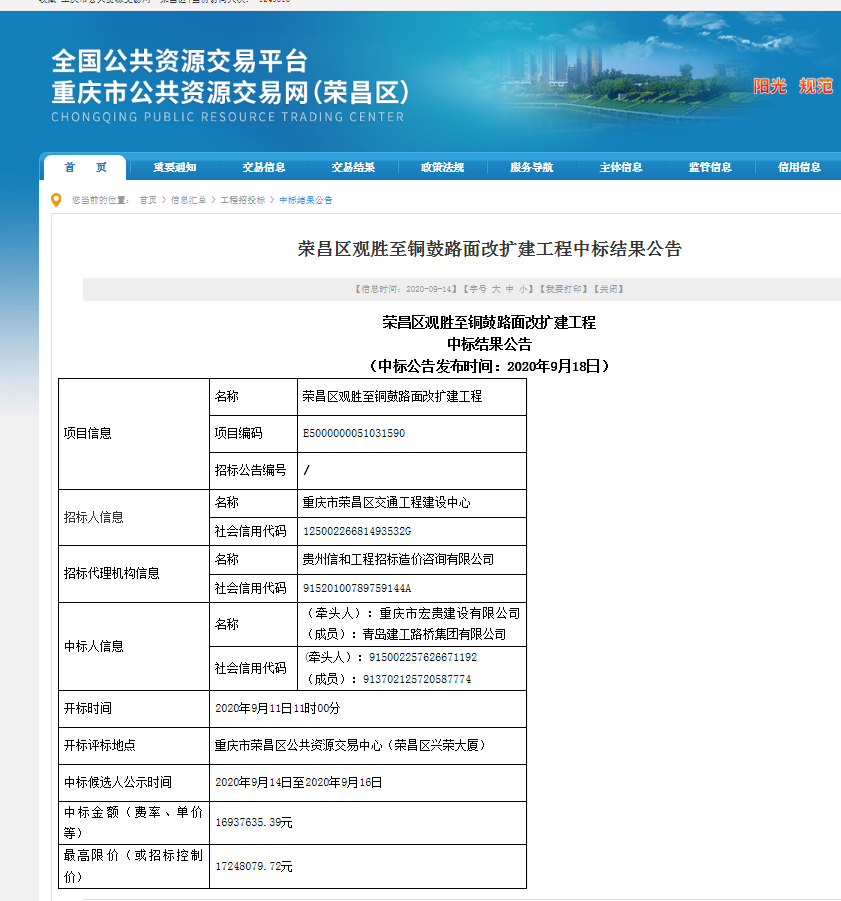Open the 政策法规 section
This screenshot has width=841, height=901.
coord(442,167)
